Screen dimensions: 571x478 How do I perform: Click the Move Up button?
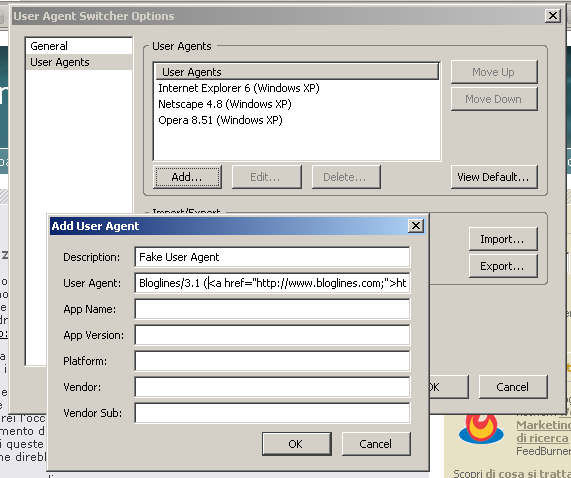[x=494, y=72]
